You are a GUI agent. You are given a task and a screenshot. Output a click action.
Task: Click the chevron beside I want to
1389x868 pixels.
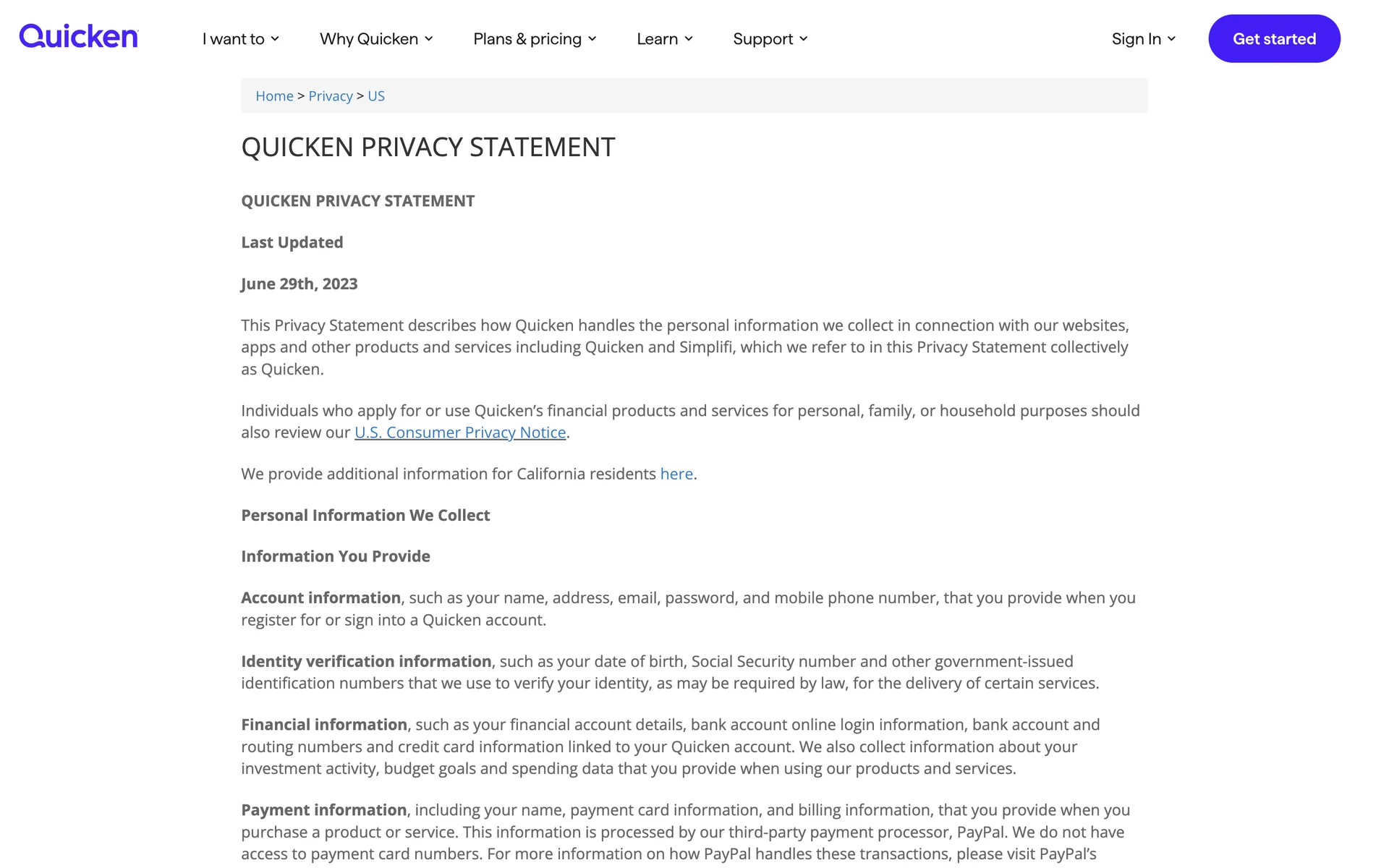tap(275, 39)
